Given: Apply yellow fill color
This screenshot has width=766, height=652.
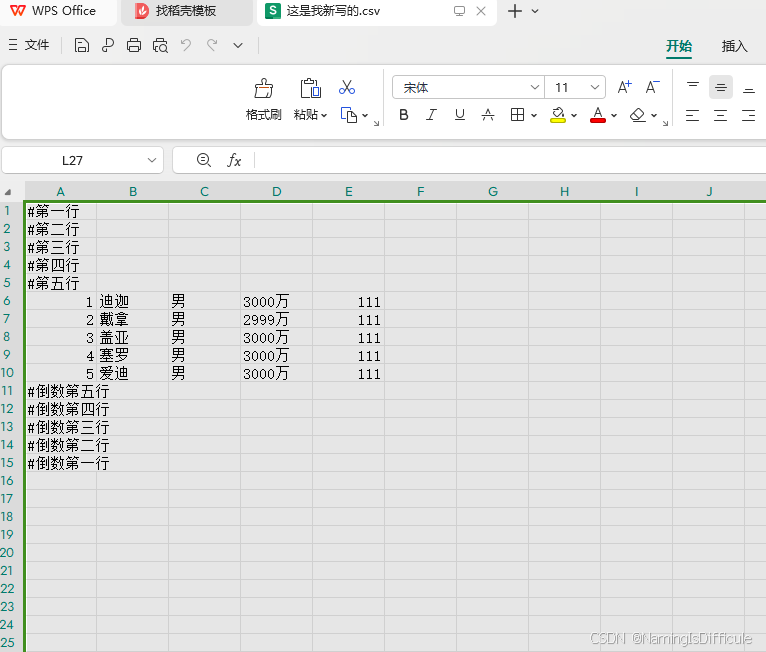Looking at the screenshot, I should pyautogui.click(x=558, y=115).
